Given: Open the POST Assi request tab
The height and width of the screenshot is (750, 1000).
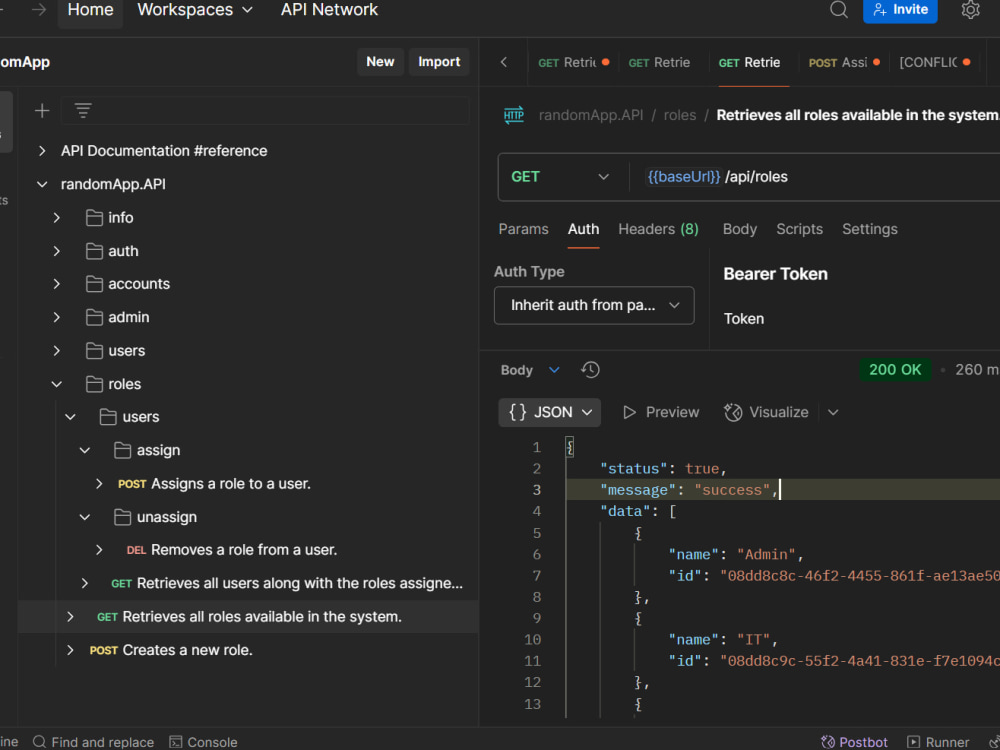Looking at the screenshot, I should (844, 62).
